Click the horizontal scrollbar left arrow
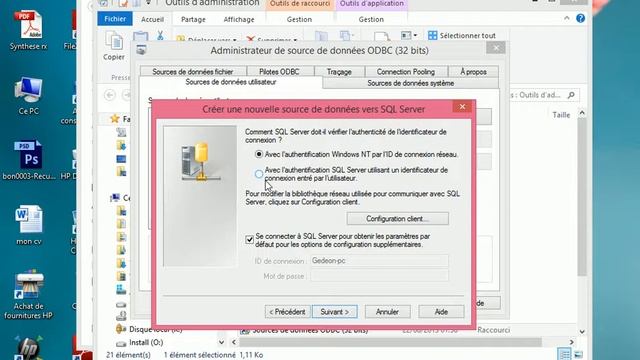Image resolution: width=640 pixels, height=360 pixels. click(x=234, y=342)
